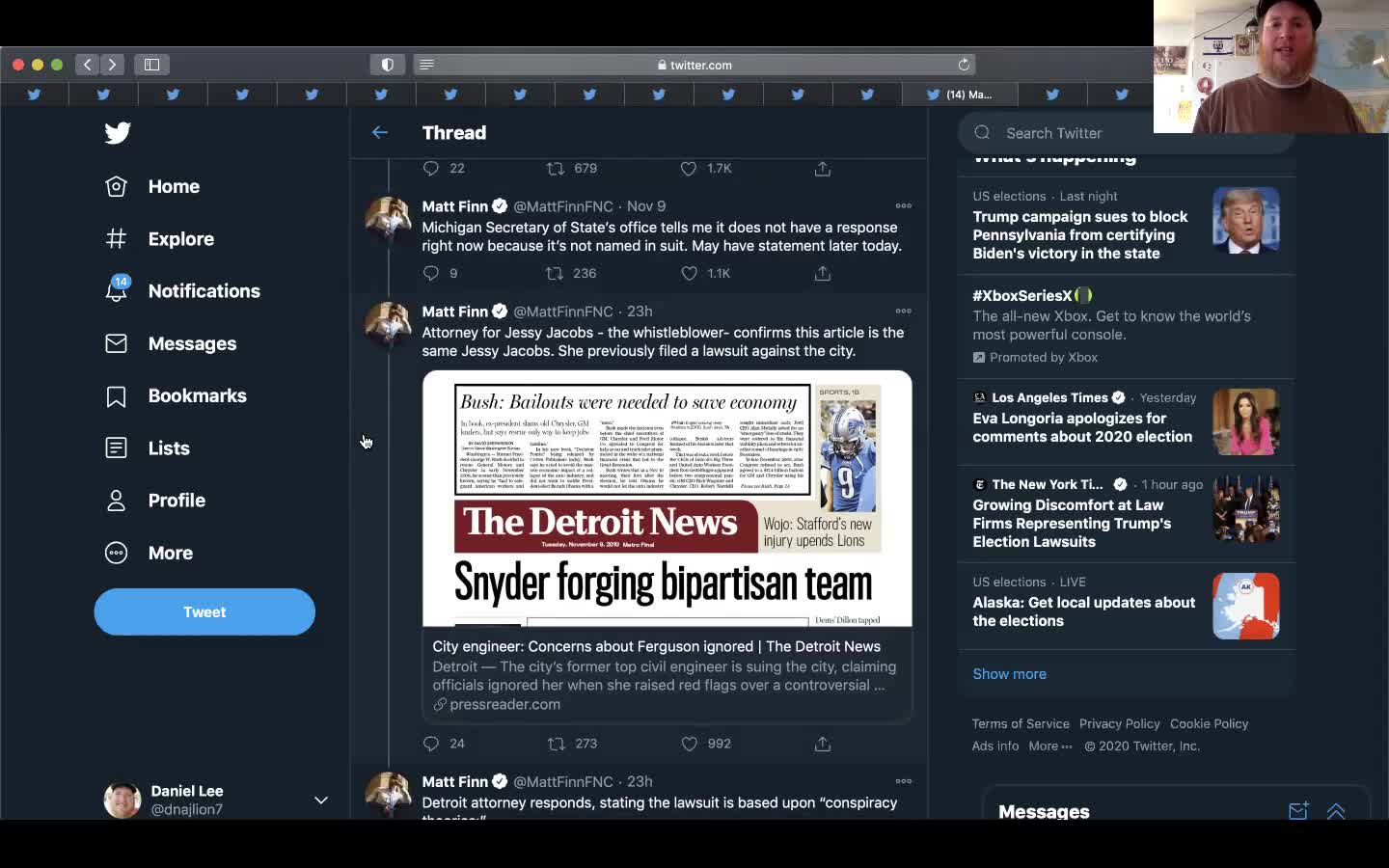Click the Twitter bird logo in the sidebar
This screenshot has height=868, width=1389.
(x=118, y=133)
